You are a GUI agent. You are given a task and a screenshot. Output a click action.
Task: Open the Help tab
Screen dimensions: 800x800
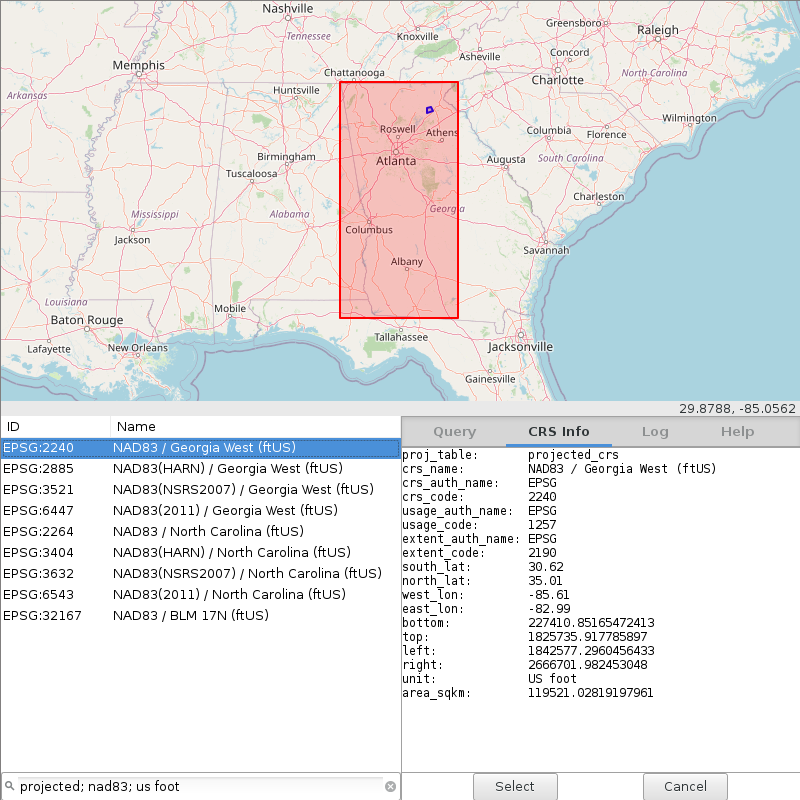click(x=737, y=432)
